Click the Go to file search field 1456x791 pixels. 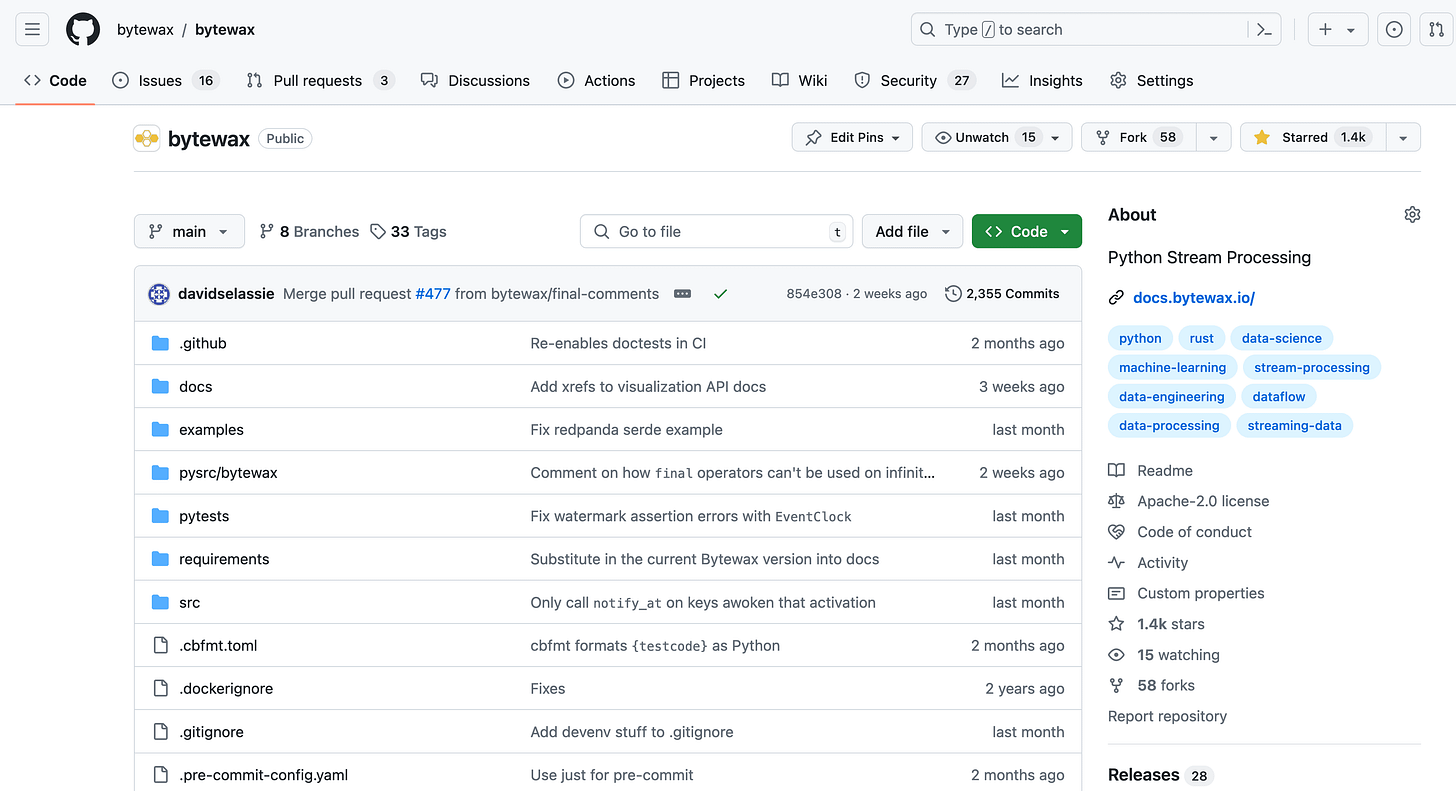(716, 231)
